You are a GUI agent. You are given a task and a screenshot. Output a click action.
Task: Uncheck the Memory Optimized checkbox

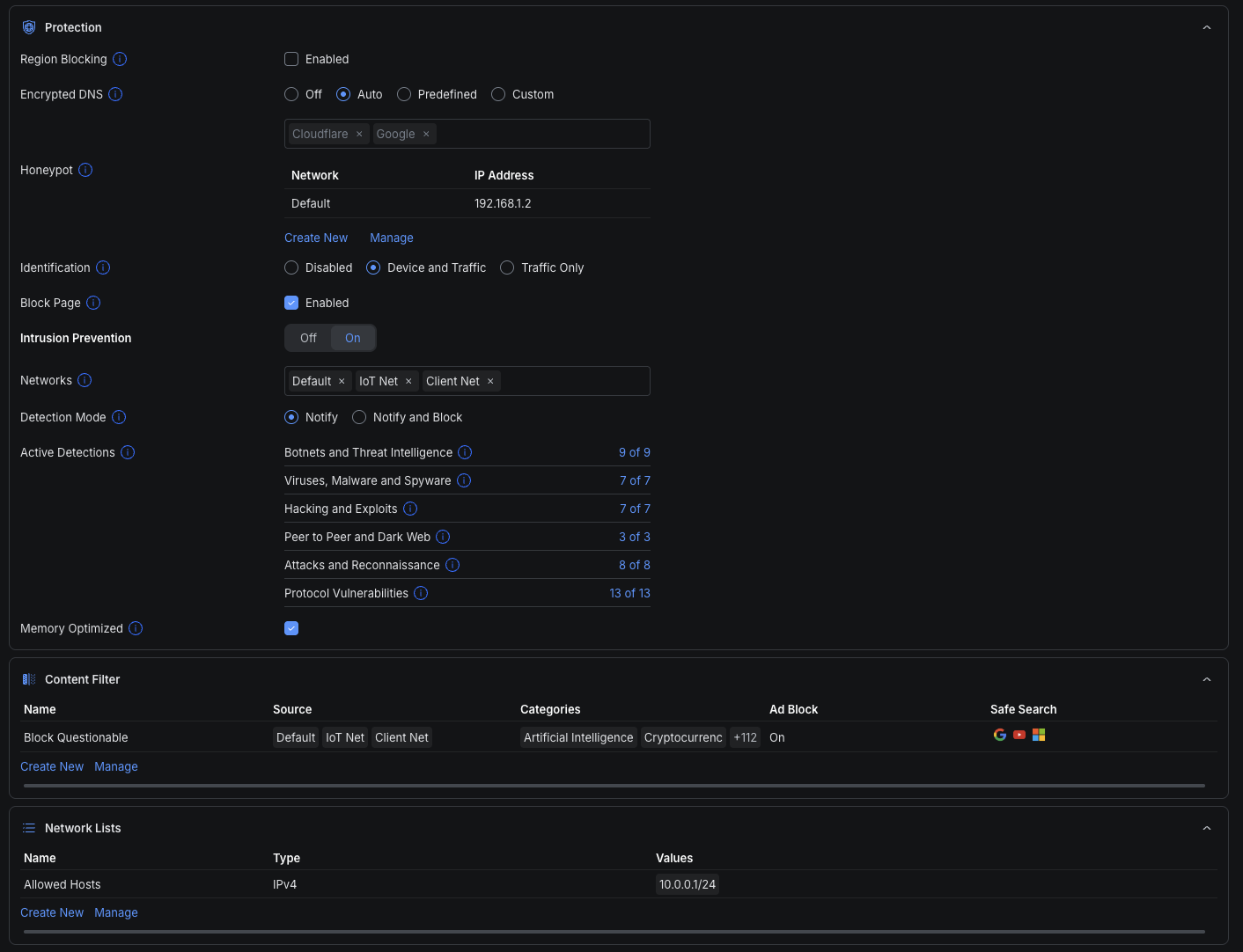point(291,627)
